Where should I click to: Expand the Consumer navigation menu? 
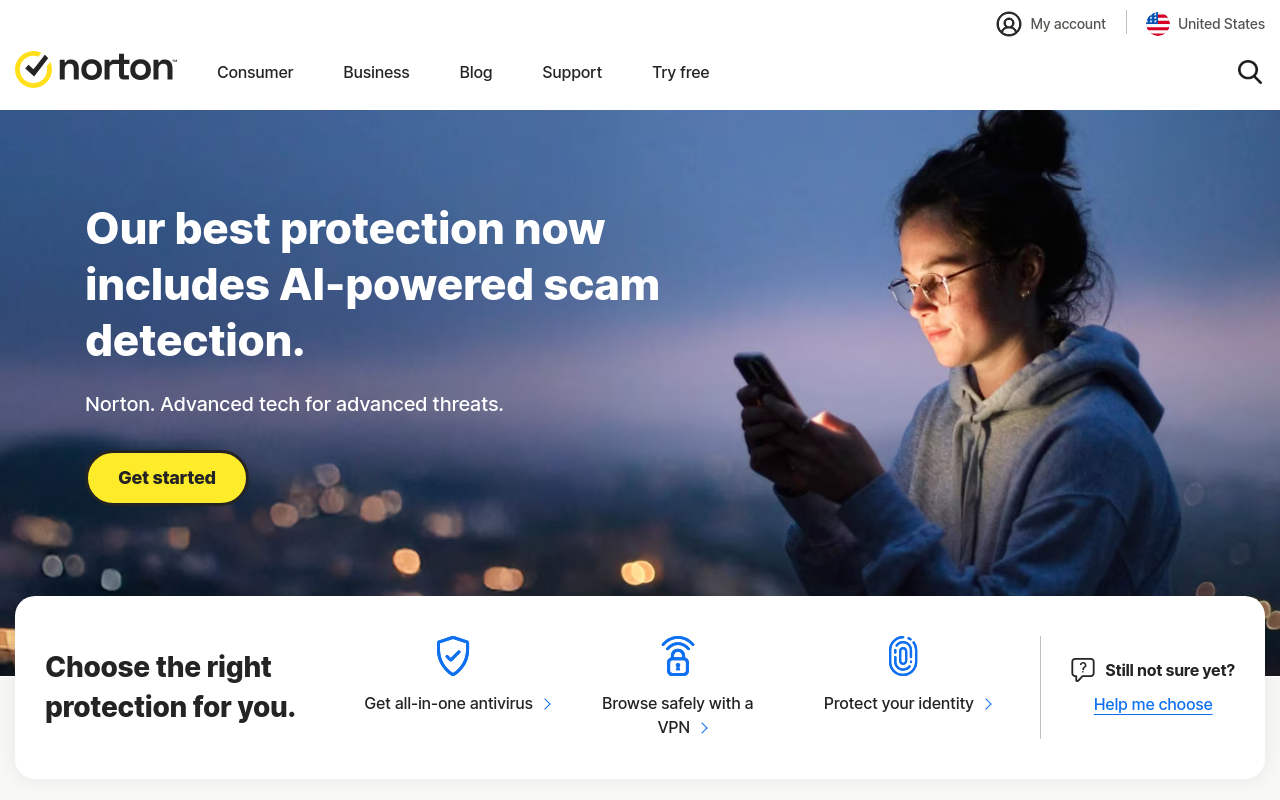coord(255,72)
